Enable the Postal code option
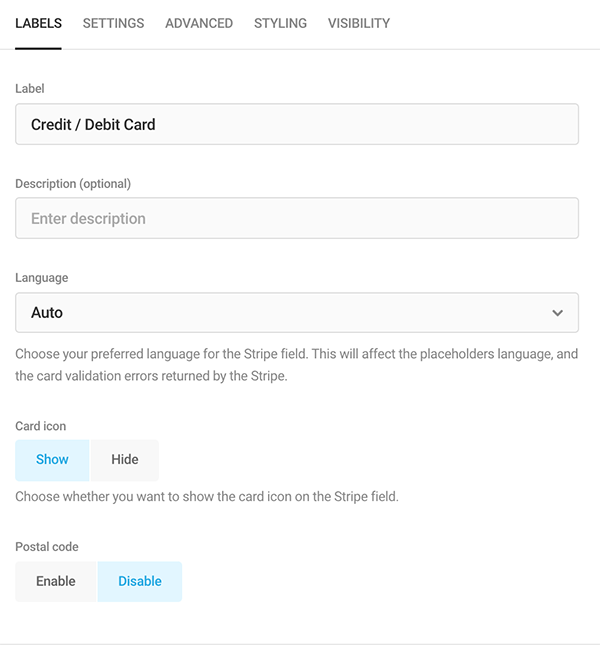 56,581
